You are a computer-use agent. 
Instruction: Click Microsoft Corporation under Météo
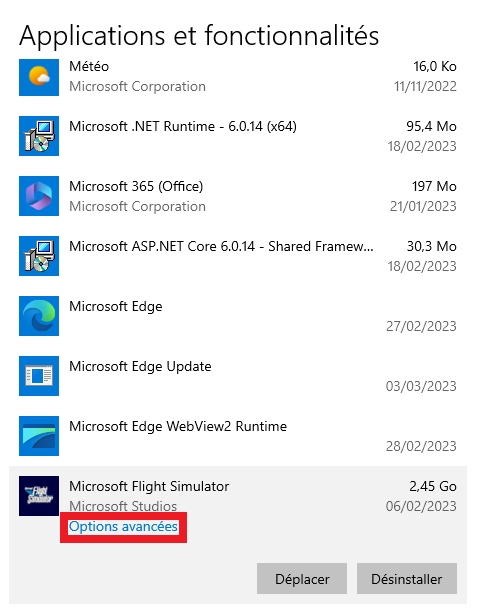pos(138,87)
